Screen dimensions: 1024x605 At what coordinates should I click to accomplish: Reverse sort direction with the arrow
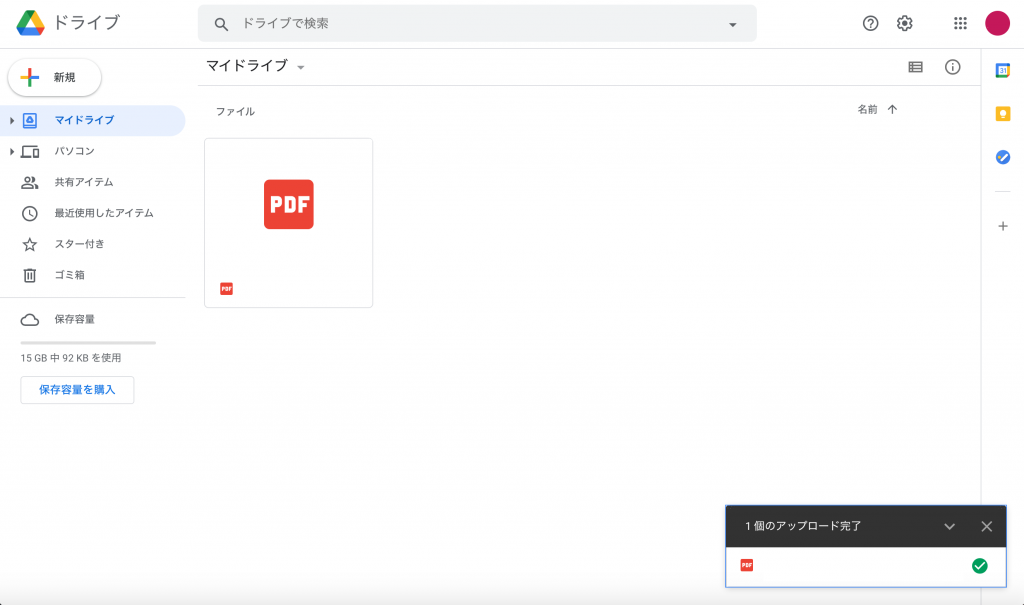tap(893, 110)
